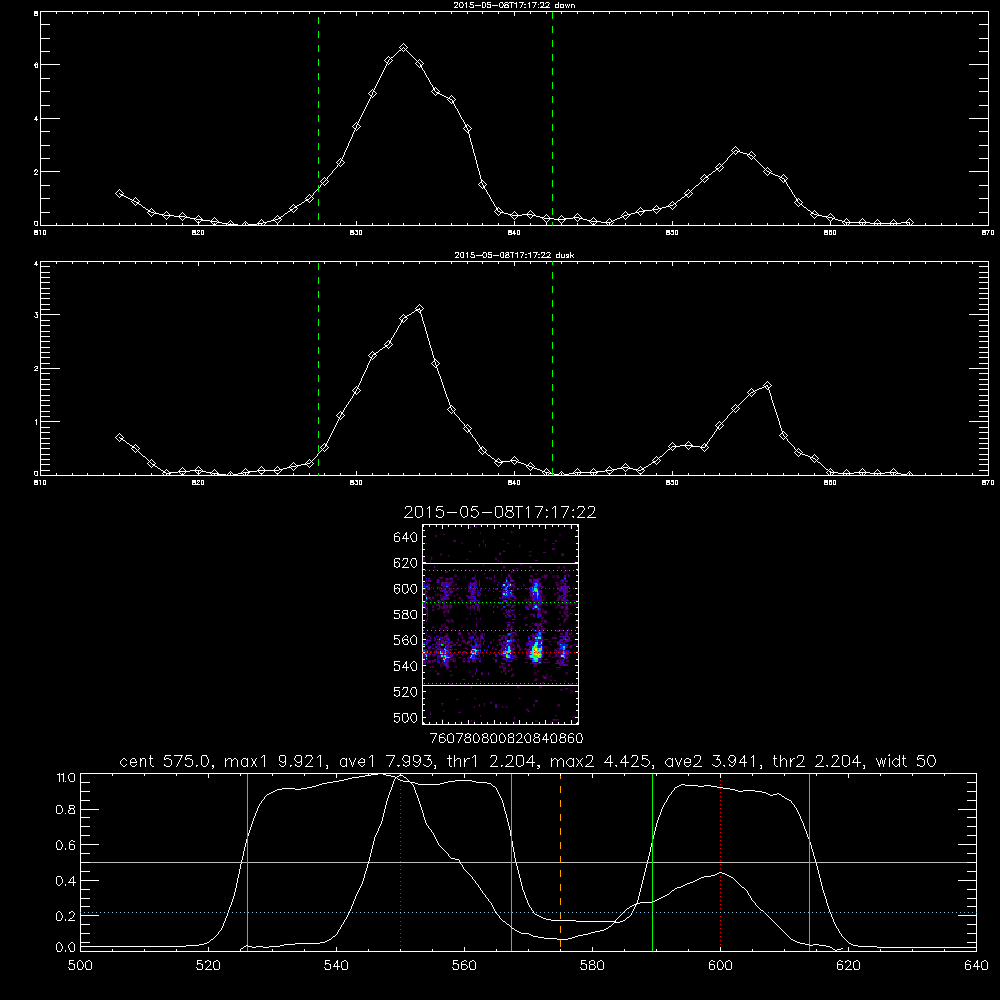Click x-axis label '500' of the bottom plot

pyautogui.click(x=80, y=966)
